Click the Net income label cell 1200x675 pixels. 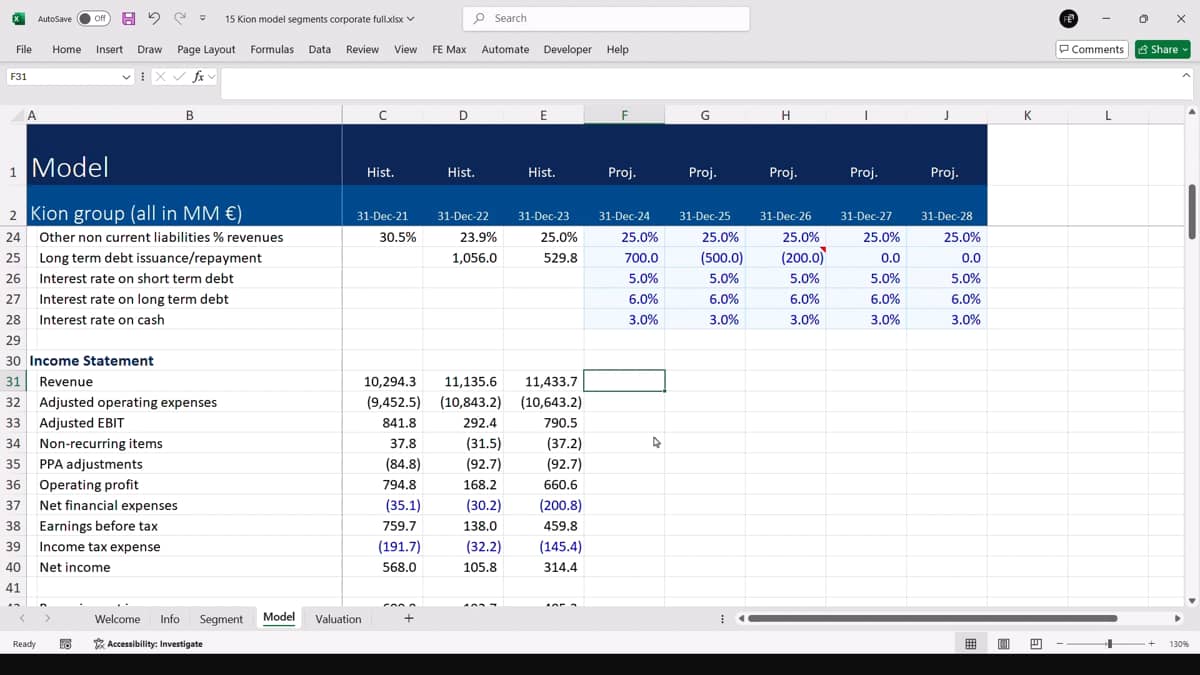click(184, 567)
